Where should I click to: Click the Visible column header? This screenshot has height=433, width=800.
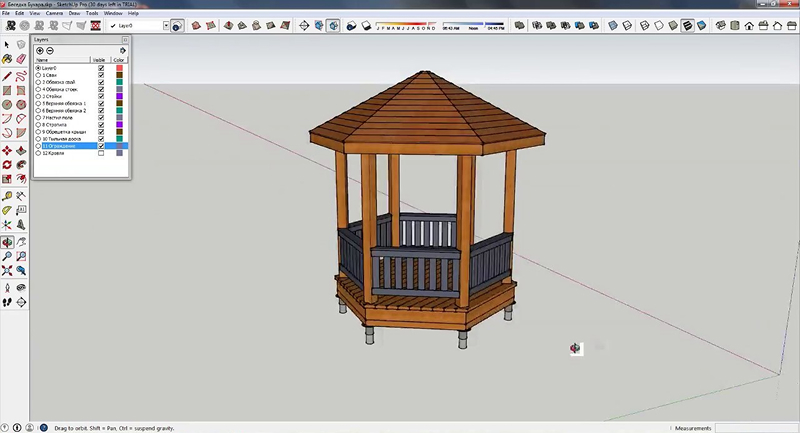(100, 60)
